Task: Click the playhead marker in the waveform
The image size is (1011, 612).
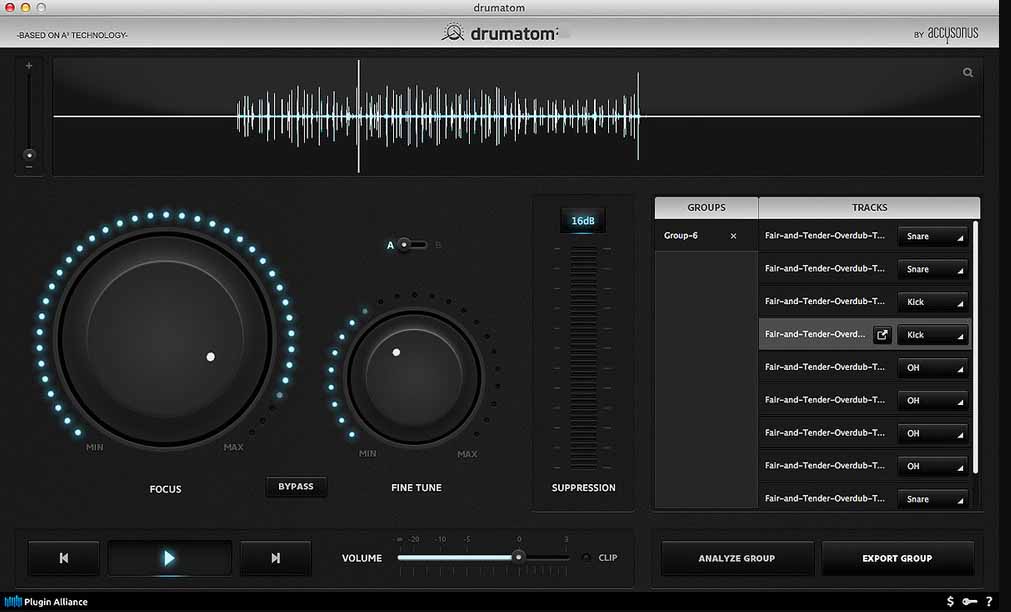Action: (x=358, y=117)
